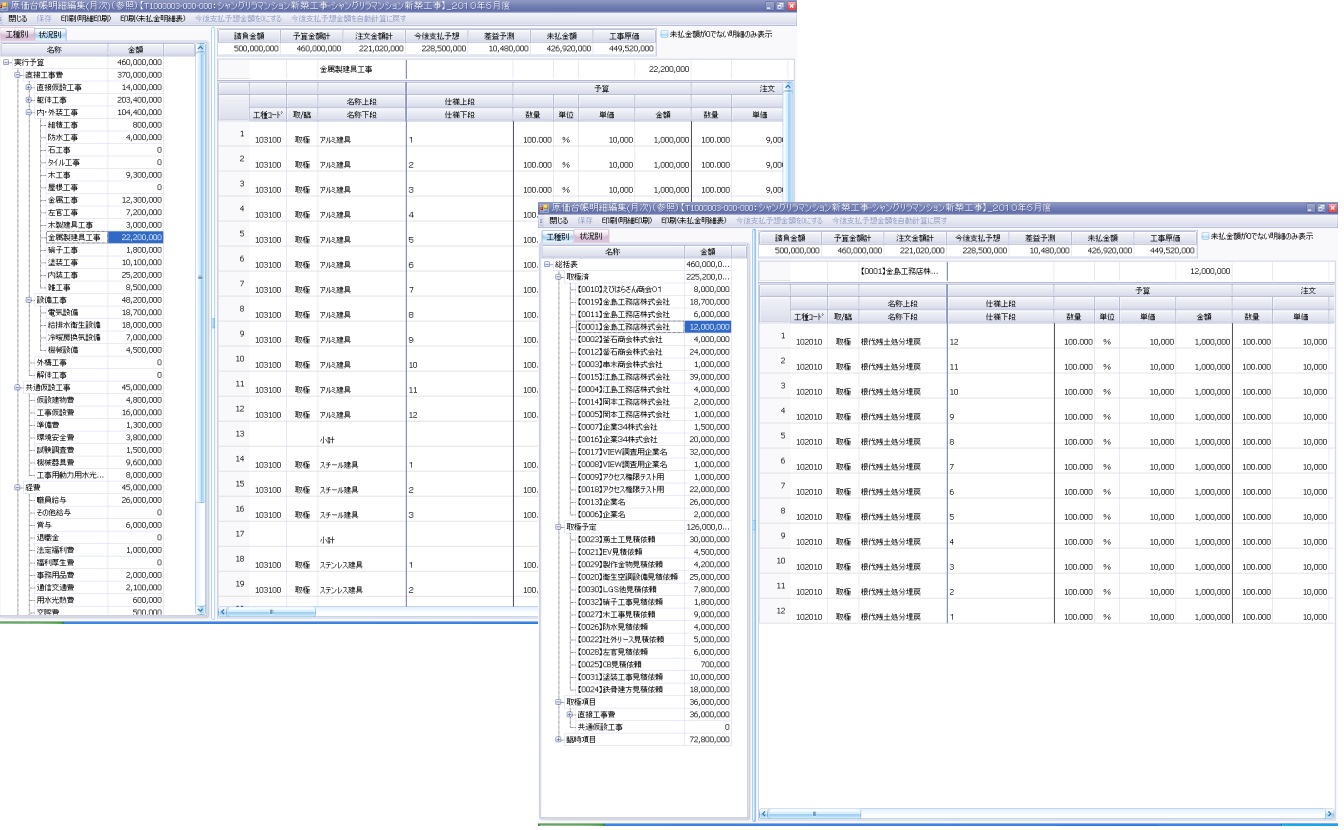The width and height of the screenshot is (1344, 830).
Task: Switch to the 工種別 tab in the right window
Action: pos(557,237)
